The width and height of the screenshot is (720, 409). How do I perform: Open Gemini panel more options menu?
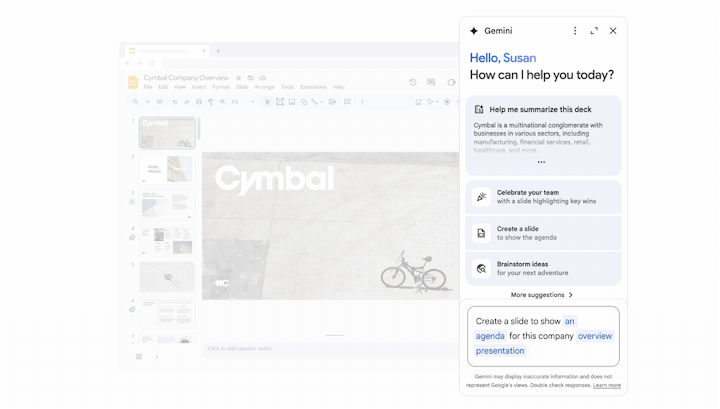coord(575,31)
